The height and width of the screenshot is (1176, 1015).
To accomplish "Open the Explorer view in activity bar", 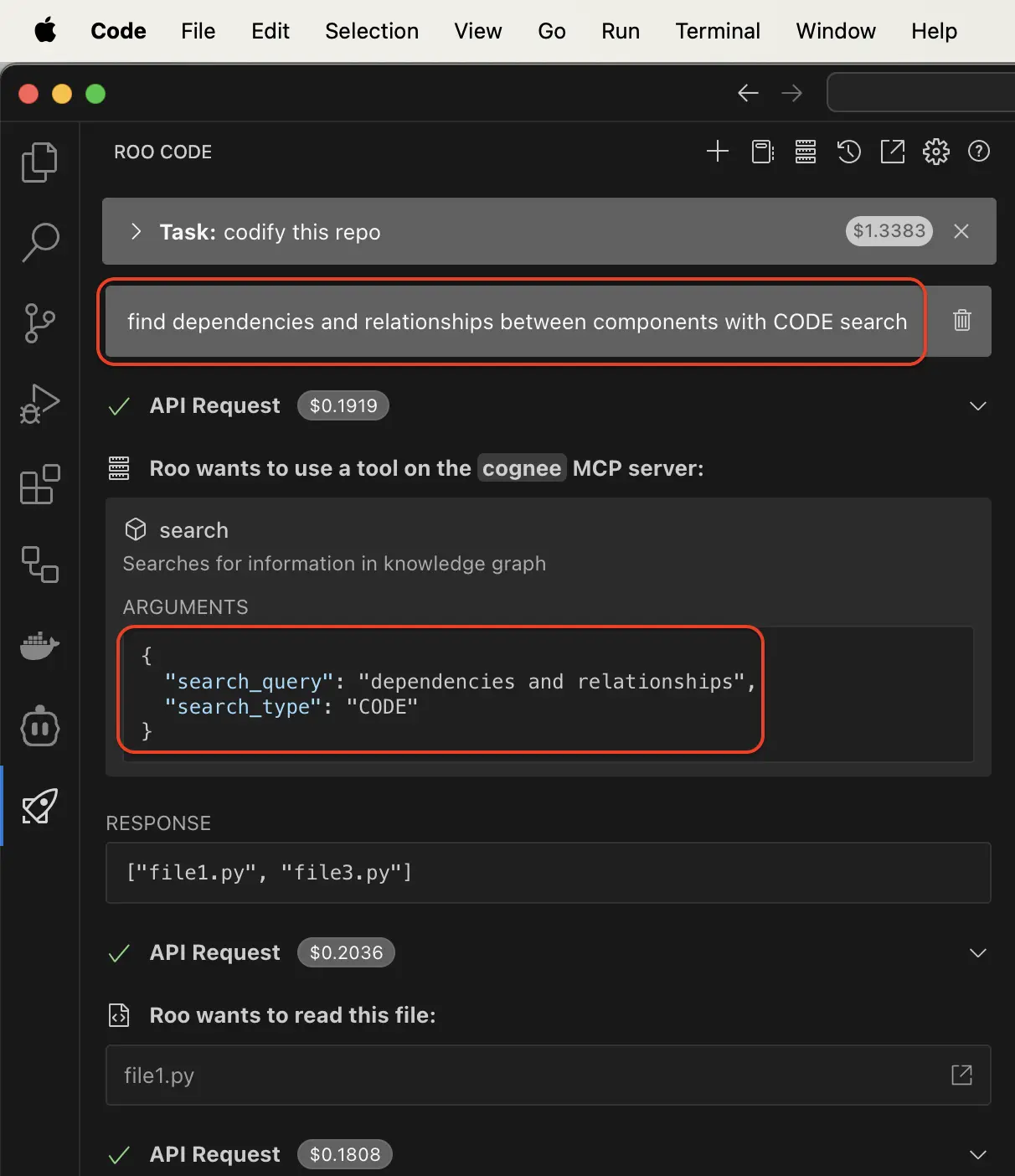I will tap(39, 162).
